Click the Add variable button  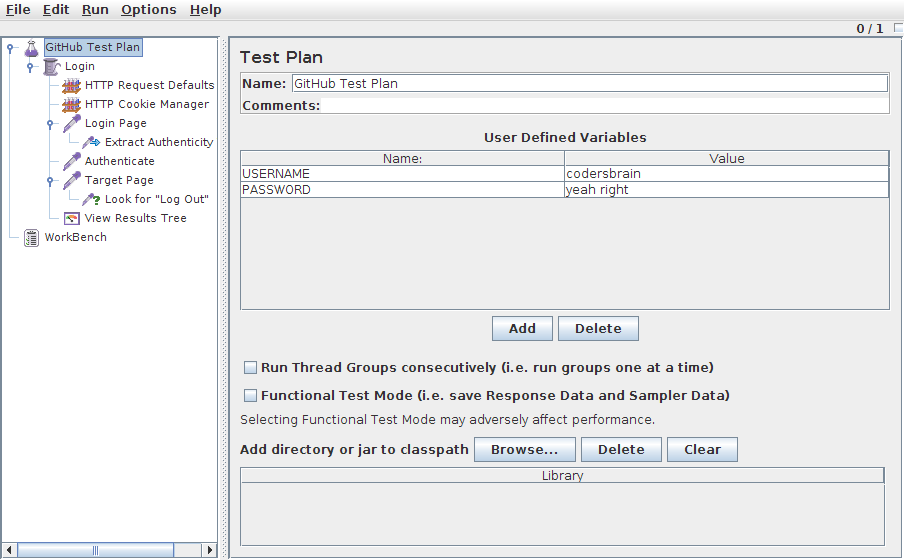[x=522, y=328]
